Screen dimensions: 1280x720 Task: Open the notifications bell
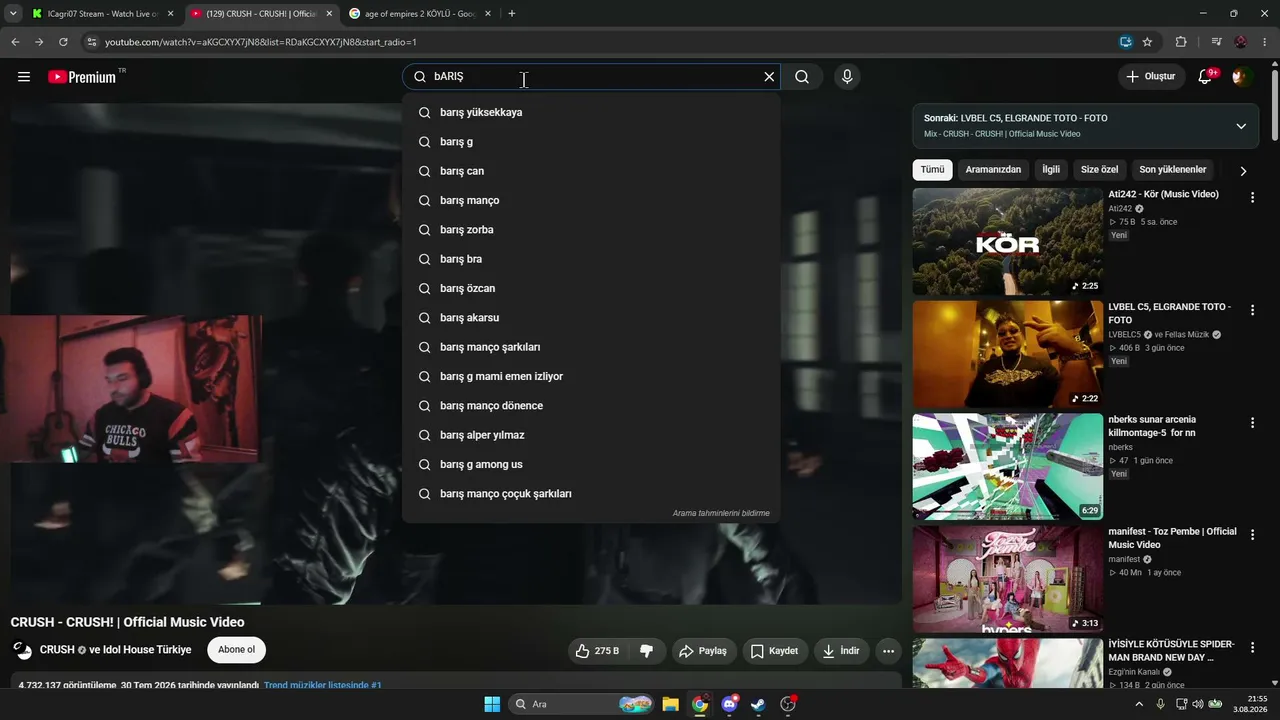[1206, 77]
